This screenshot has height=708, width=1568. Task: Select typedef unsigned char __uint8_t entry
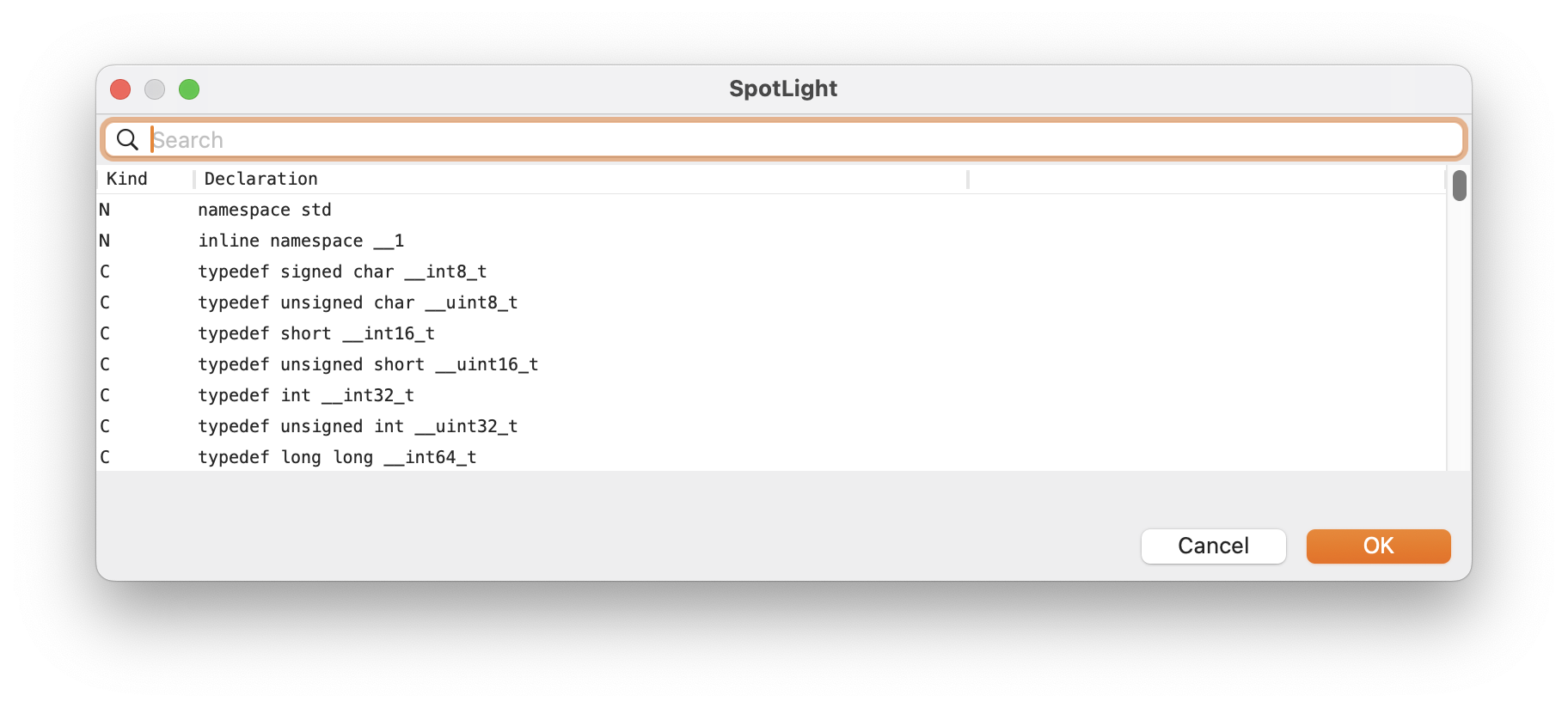pyautogui.click(x=771, y=302)
